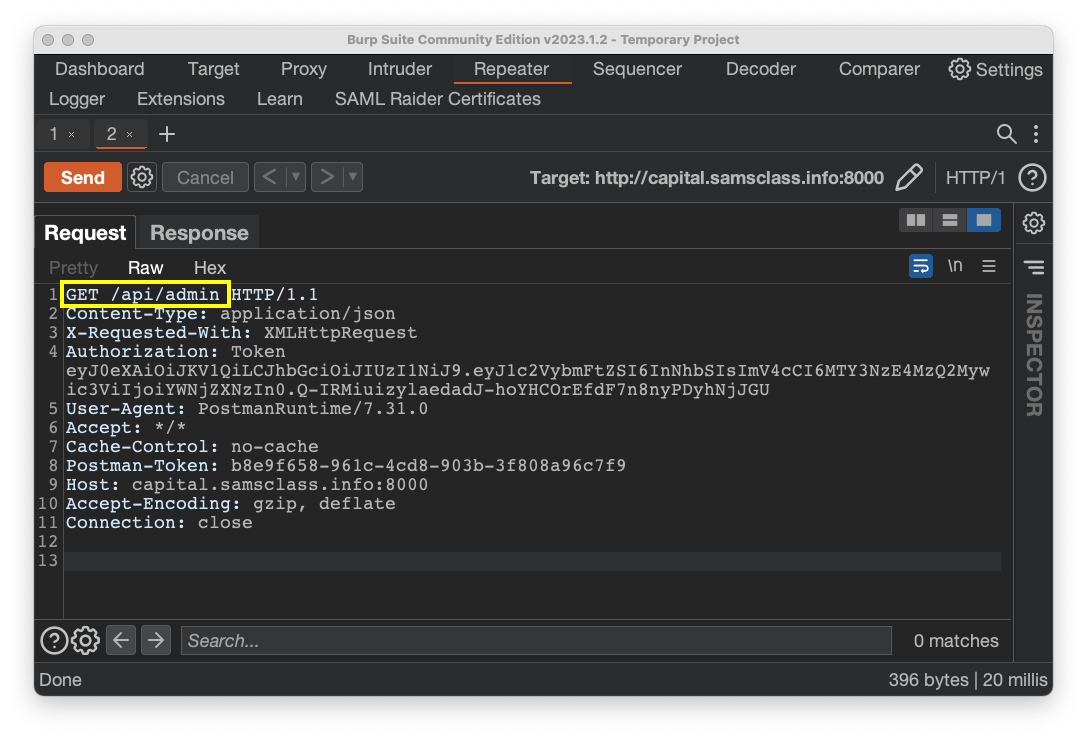Click the Cancel button
The image size is (1087, 738).
point(205,177)
